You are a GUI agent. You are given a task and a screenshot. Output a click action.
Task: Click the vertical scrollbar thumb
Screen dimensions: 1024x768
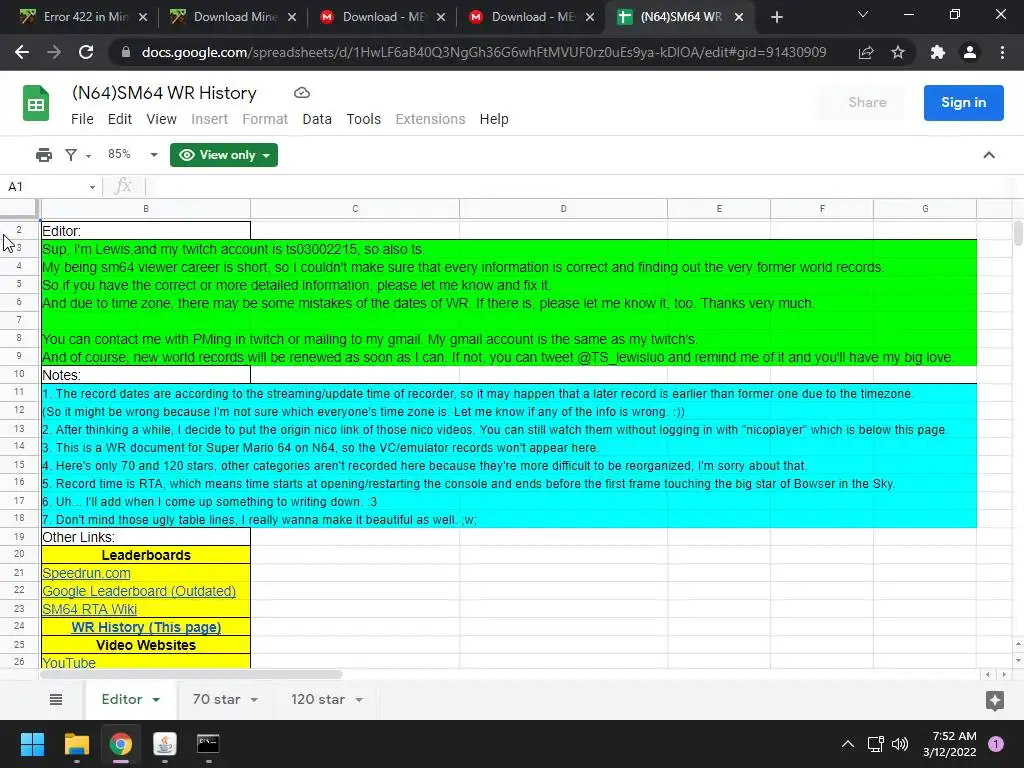click(x=1018, y=233)
